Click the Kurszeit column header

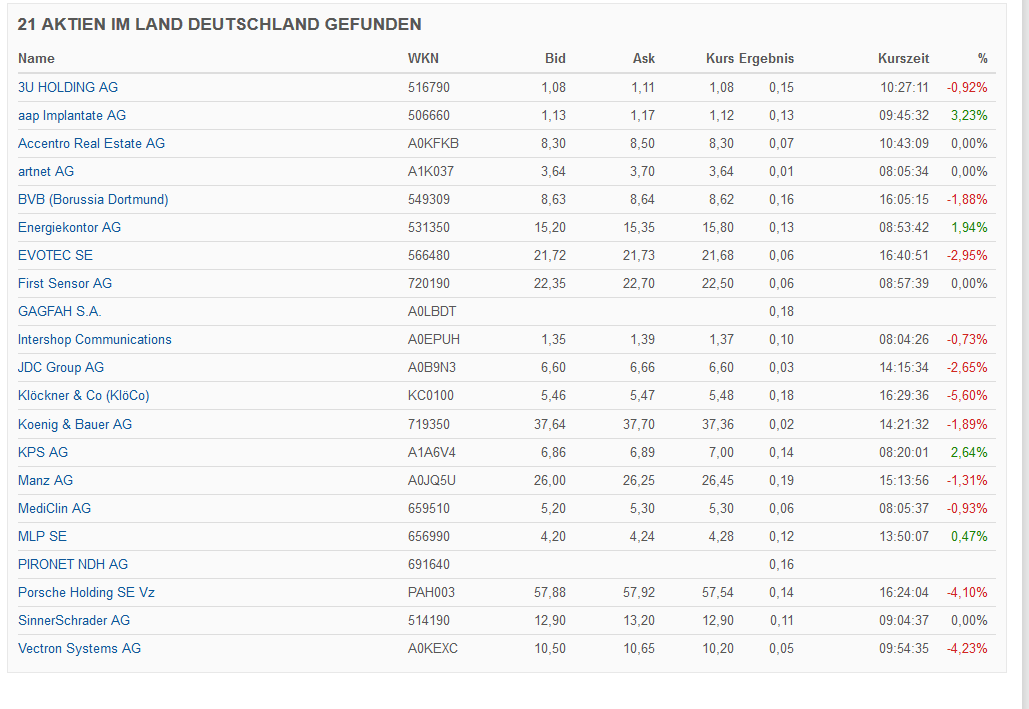(904, 58)
